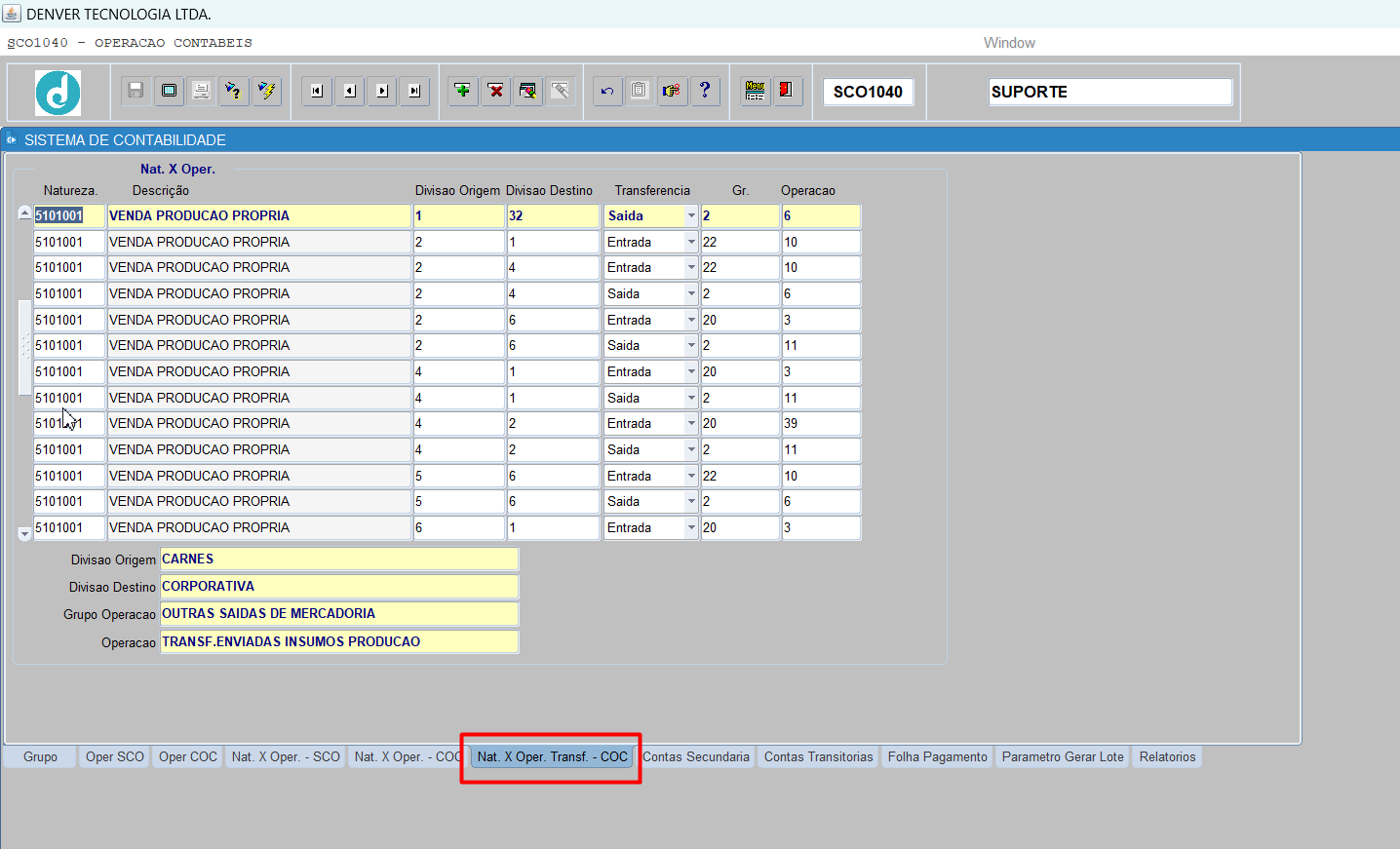Click Operacao field TRANSF.ENVIADAS INSUMOS PRODUCAO

339,641
